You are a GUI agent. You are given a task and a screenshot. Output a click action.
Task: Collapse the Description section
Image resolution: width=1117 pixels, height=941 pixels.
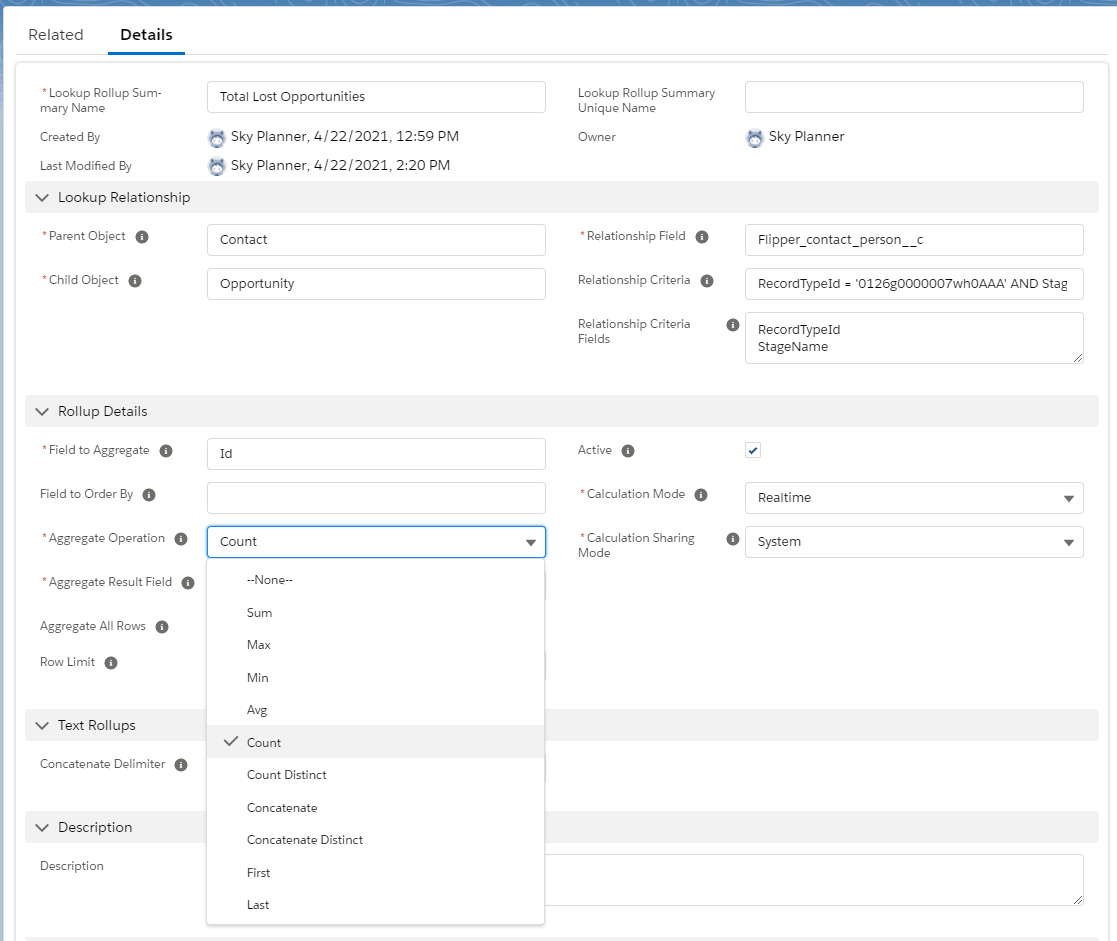click(x=42, y=827)
